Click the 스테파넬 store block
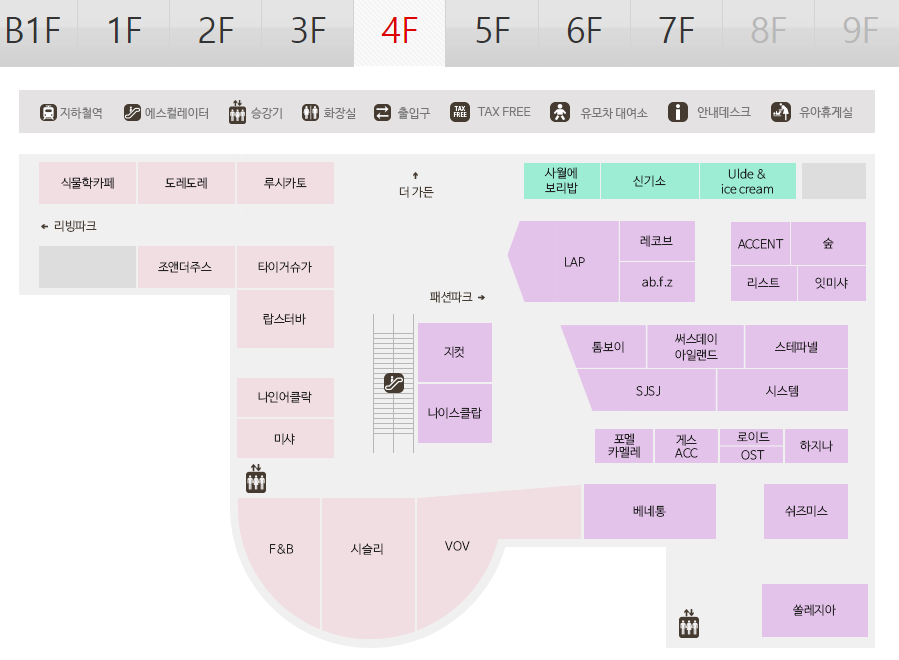The width and height of the screenshot is (899, 660). click(x=796, y=347)
